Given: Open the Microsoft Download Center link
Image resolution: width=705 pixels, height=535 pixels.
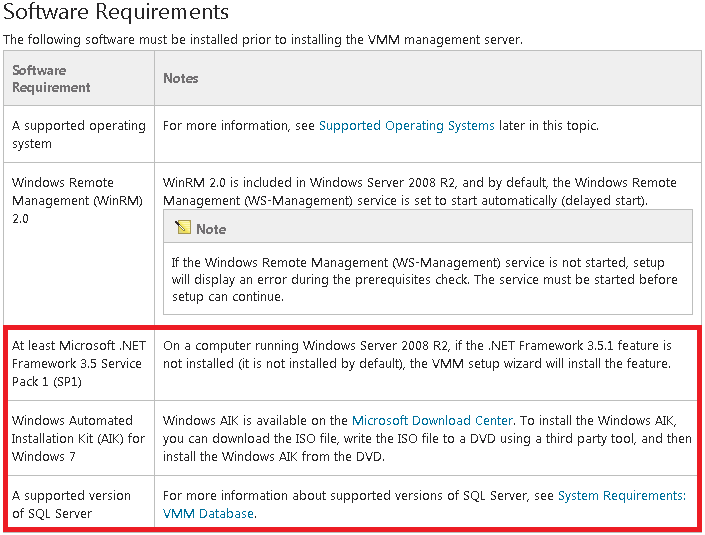Looking at the screenshot, I should point(433,421).
